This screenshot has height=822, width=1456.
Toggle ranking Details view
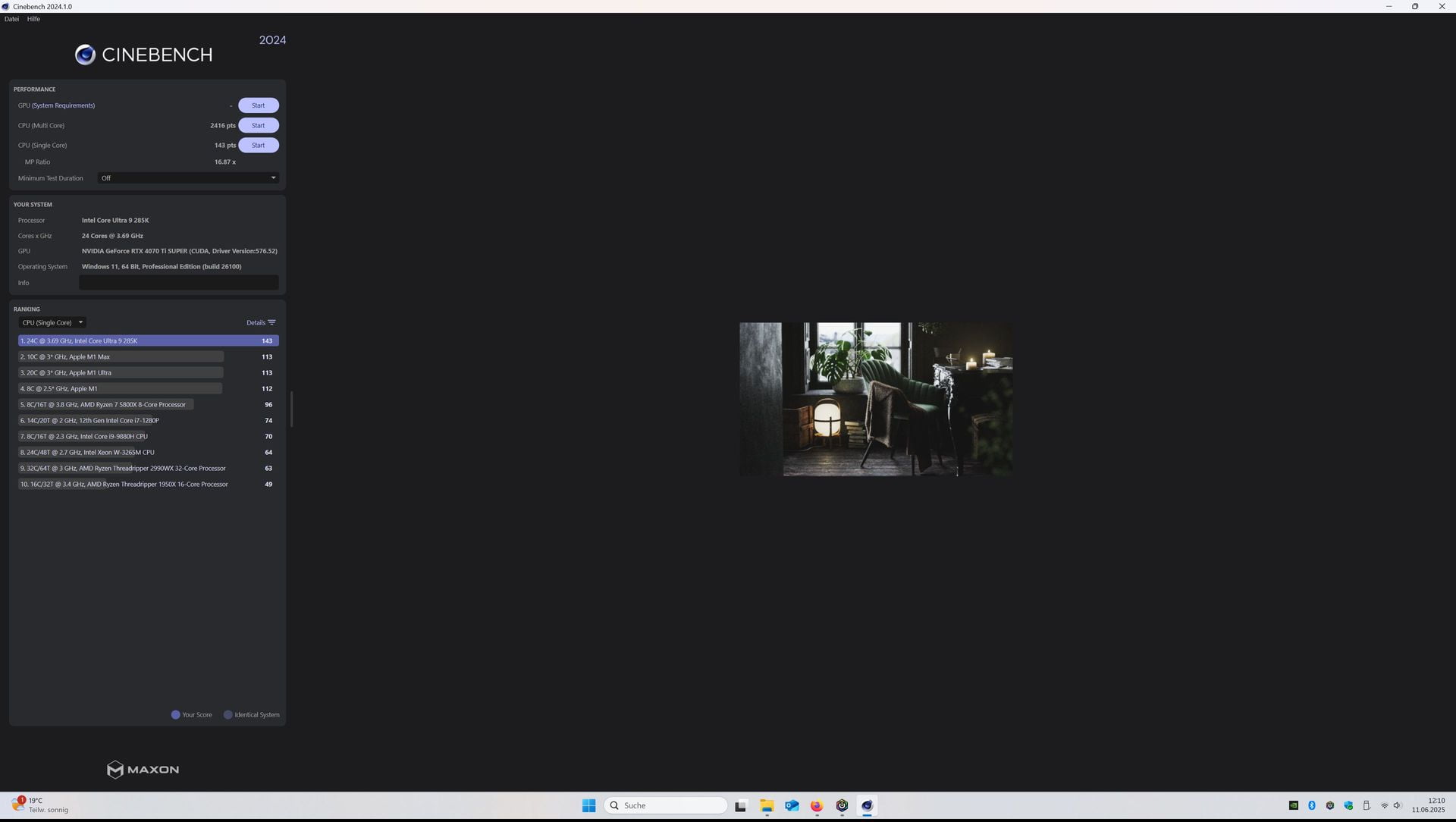tap(261, 322)
